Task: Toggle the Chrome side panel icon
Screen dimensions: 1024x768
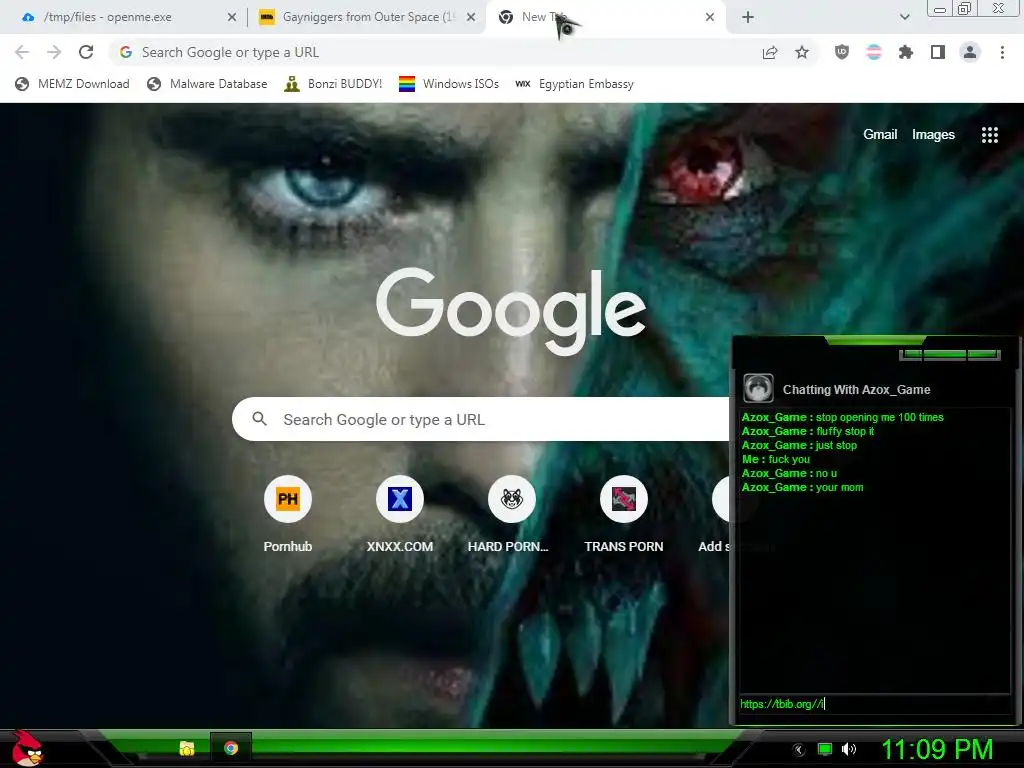Action: [x=938, y=52]
